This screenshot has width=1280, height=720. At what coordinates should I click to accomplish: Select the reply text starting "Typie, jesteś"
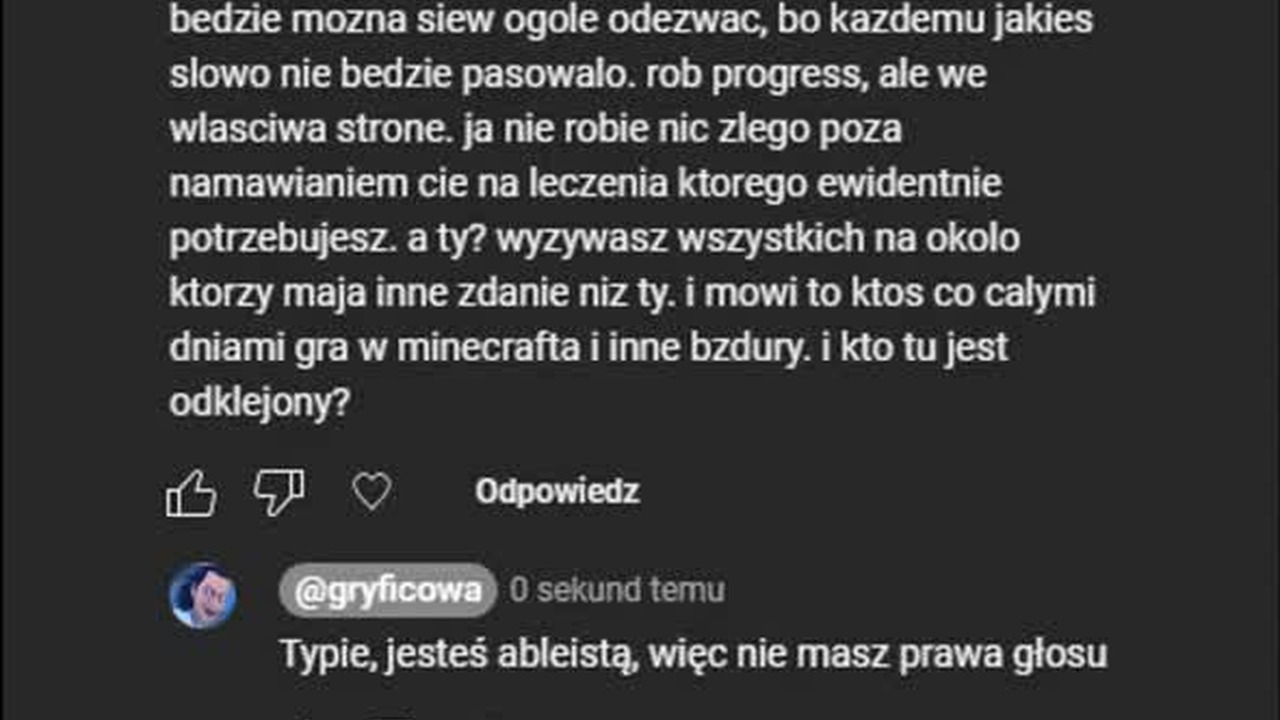click(694, 655)
